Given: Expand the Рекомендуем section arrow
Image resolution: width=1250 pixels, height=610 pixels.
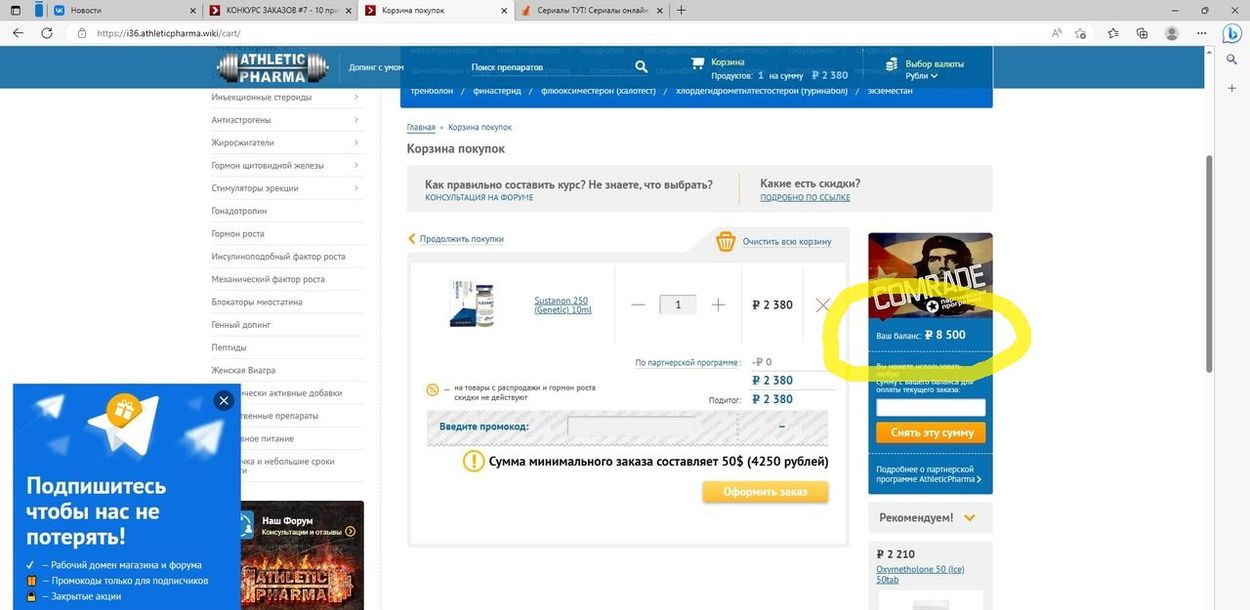Looking at the screenshot, I should 970,518.
